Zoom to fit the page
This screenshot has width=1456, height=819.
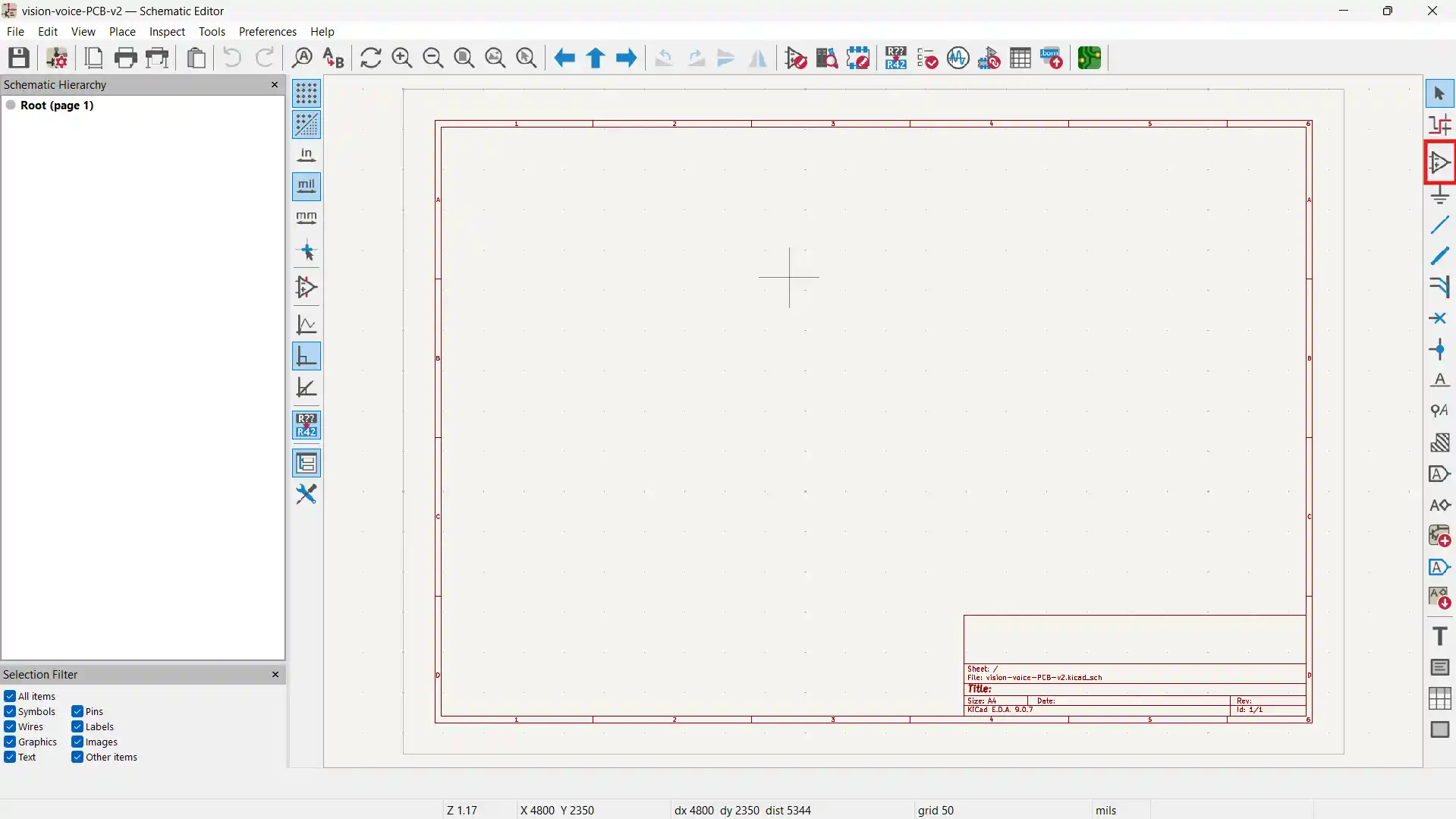[x=464, y=58]
